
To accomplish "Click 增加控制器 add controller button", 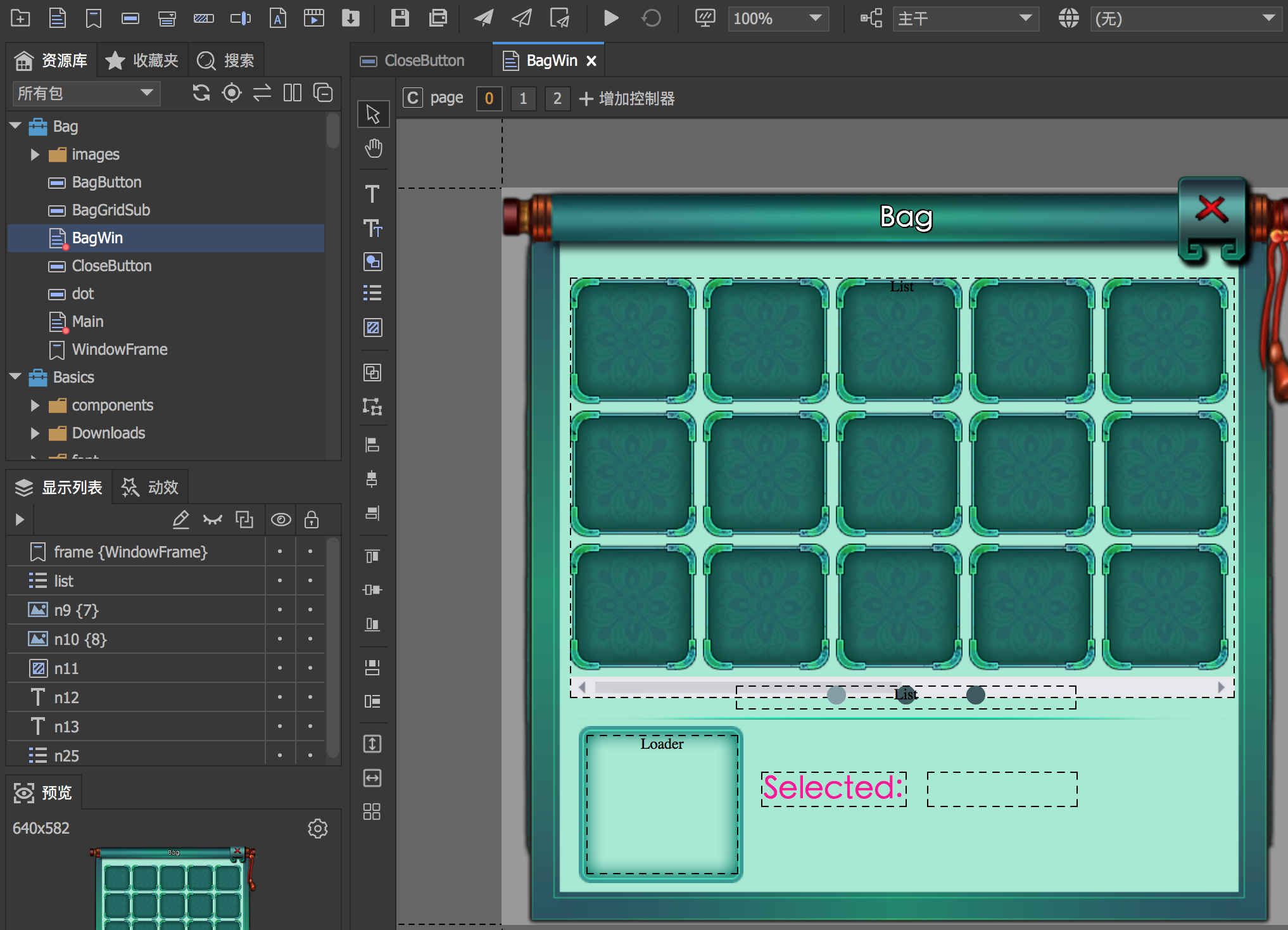I will click(x=626, y=98).
